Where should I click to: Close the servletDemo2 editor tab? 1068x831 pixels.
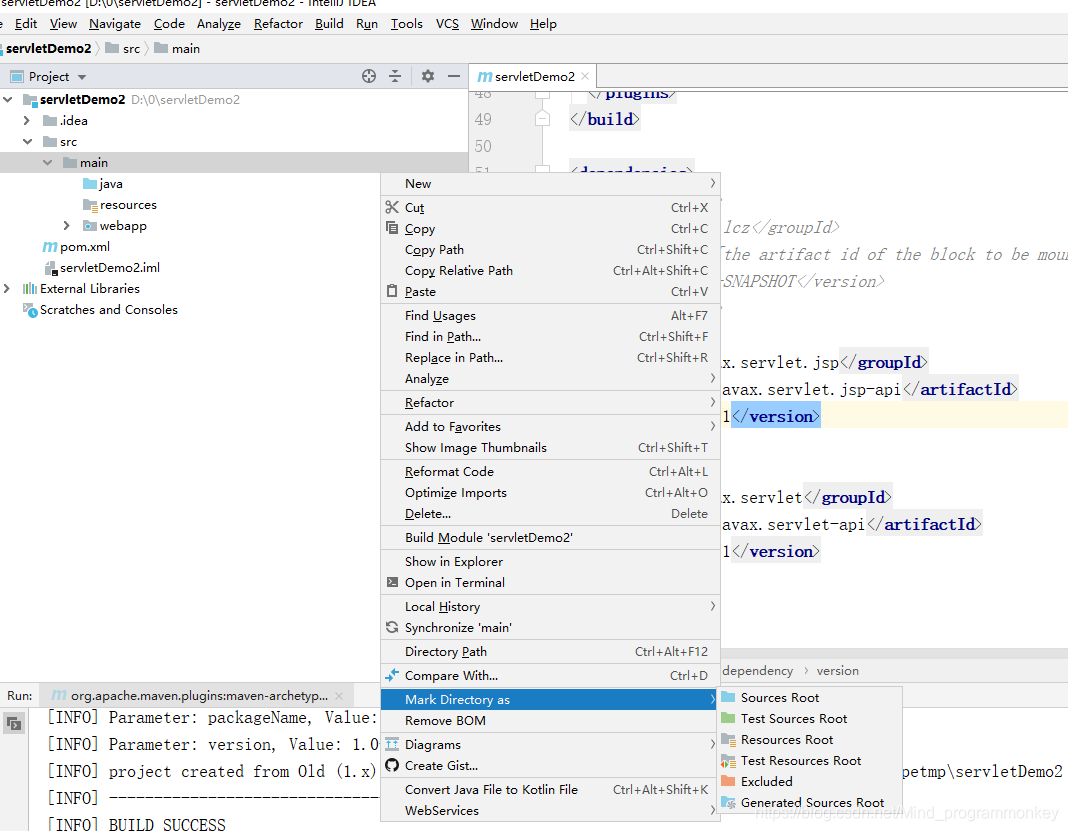pyautogui.click(x=585, y=76)
